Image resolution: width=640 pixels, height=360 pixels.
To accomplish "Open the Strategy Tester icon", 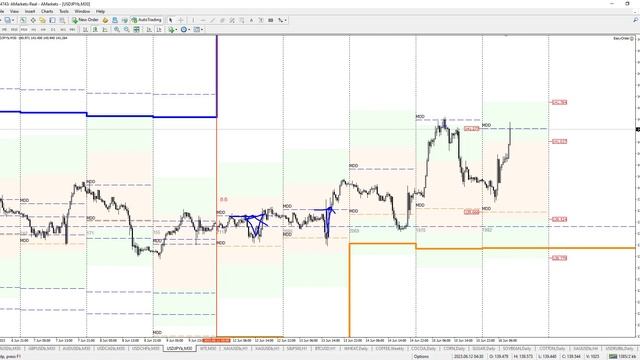I will [x=62, y=20].
